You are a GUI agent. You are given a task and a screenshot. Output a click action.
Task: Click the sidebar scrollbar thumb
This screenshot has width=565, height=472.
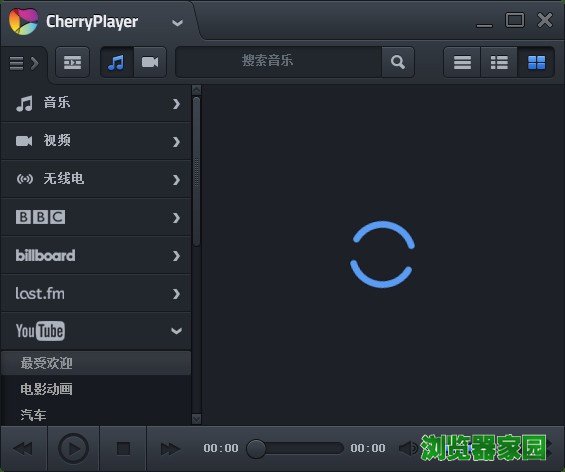pyautogui.click(x=196, y=172)
